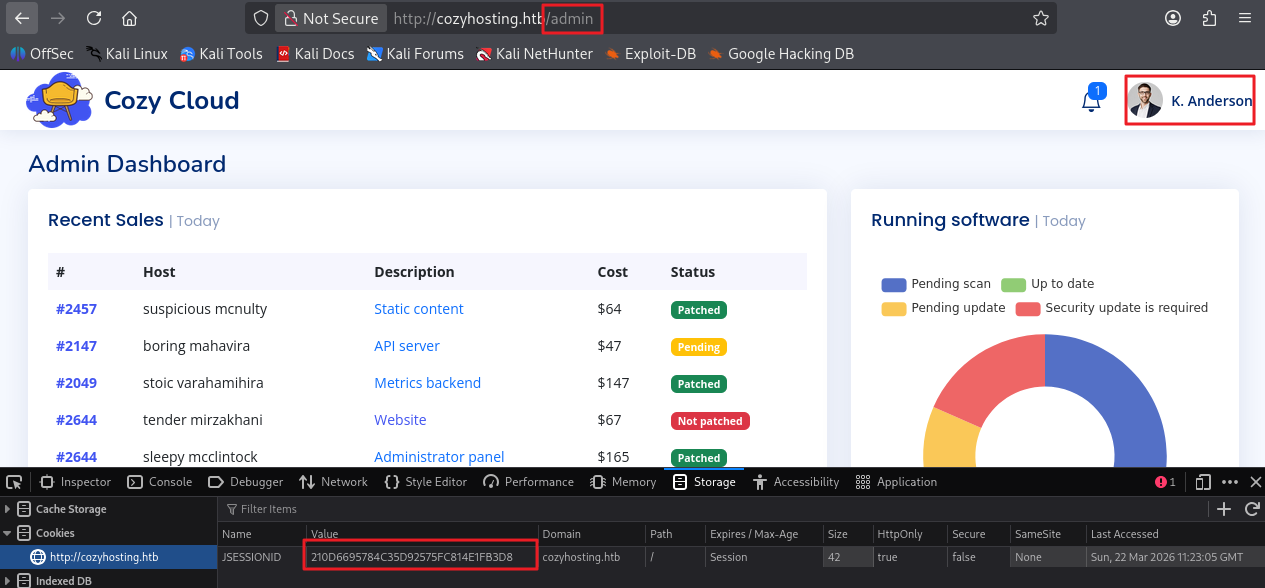This screenshot has width=1265, height=588.
Task: Toggle Responsive Design Mode icon in DevTools
Action: click(x=1203, y=482)
